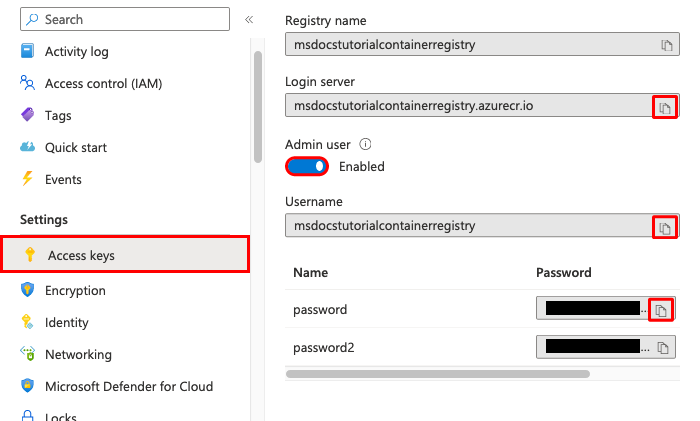
Task: Click the sidebar Search field
Action: click(130, 19)
